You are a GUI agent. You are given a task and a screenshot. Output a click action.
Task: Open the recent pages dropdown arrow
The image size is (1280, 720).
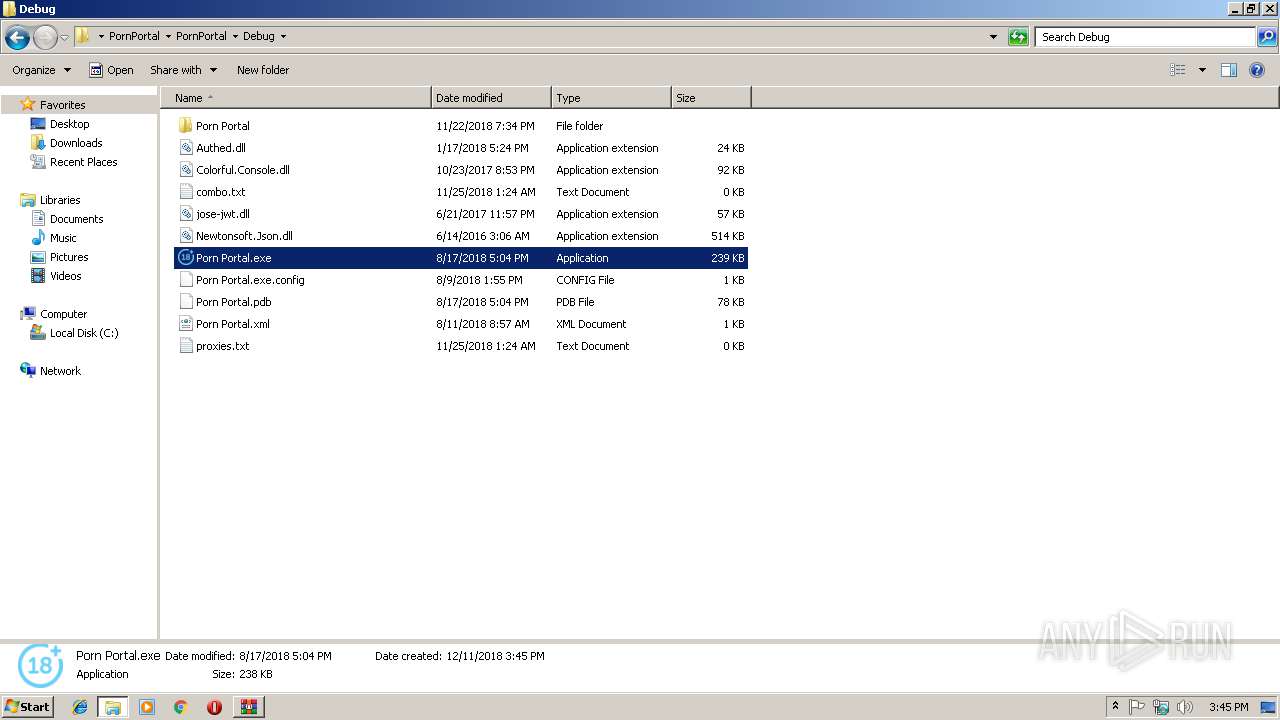[x=64, y=37]
